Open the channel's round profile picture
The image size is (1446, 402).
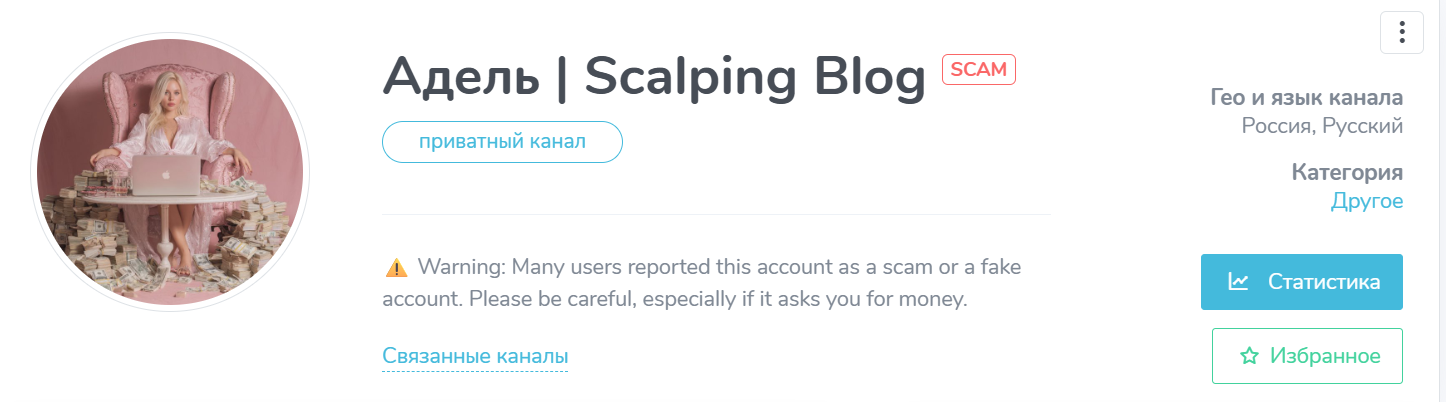point(170,172)
